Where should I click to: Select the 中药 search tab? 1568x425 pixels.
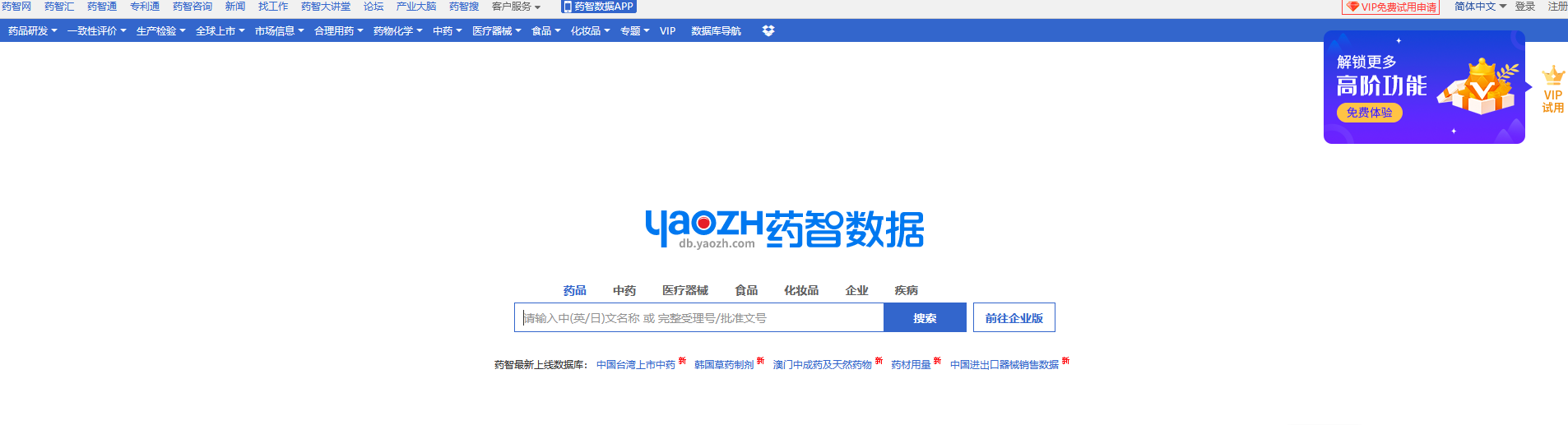tap(624, 290)
